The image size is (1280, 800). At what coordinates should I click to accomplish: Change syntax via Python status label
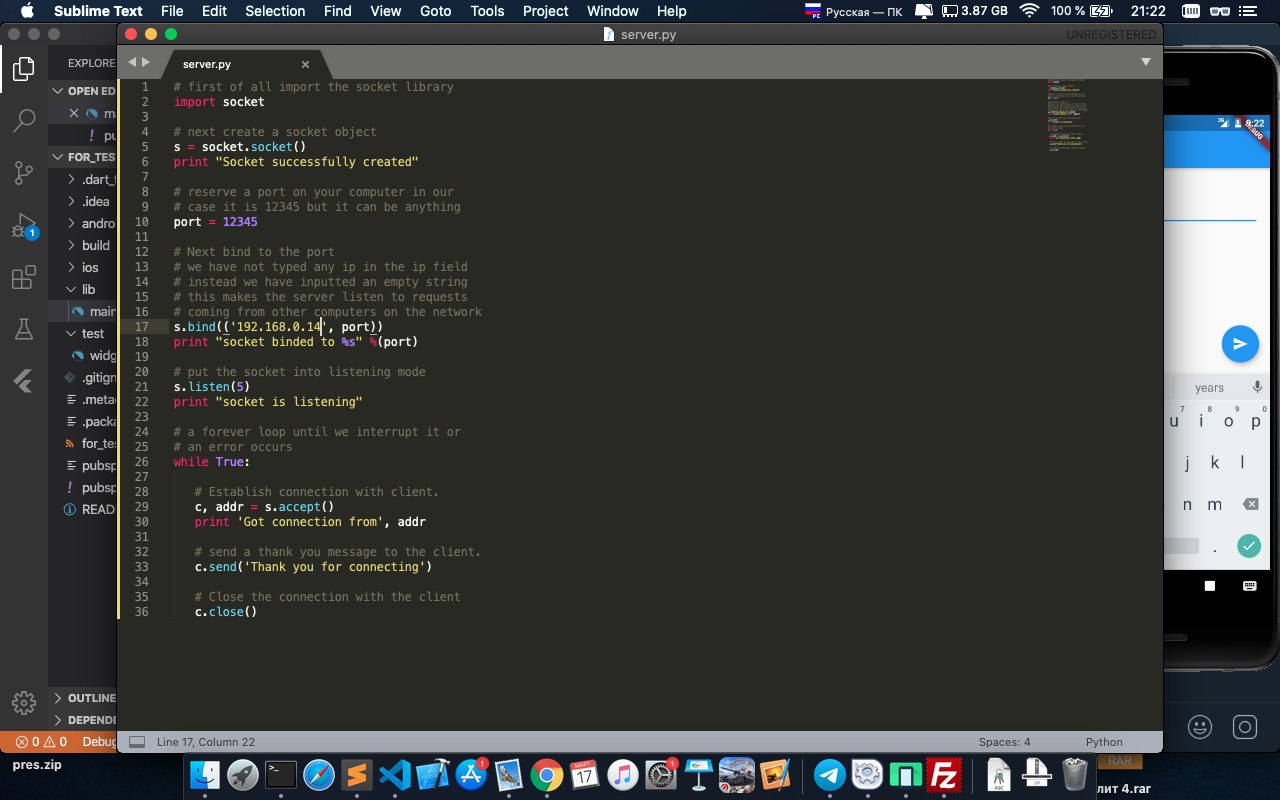1104,742
